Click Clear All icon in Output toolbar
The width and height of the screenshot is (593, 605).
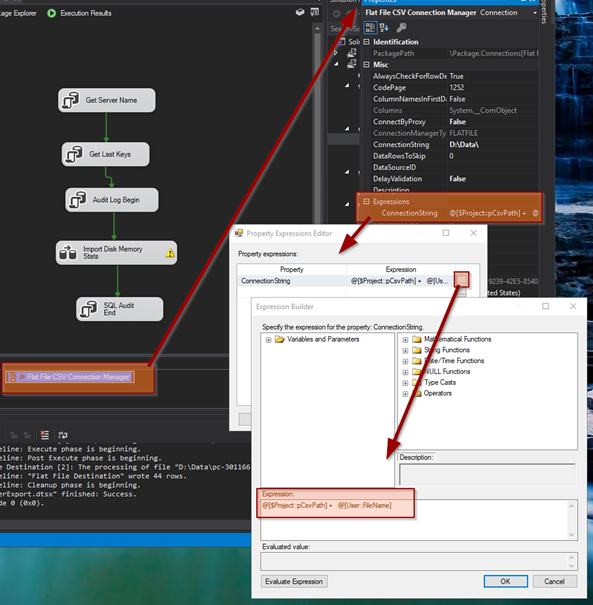pyautogui.click(x=45, y=435)
